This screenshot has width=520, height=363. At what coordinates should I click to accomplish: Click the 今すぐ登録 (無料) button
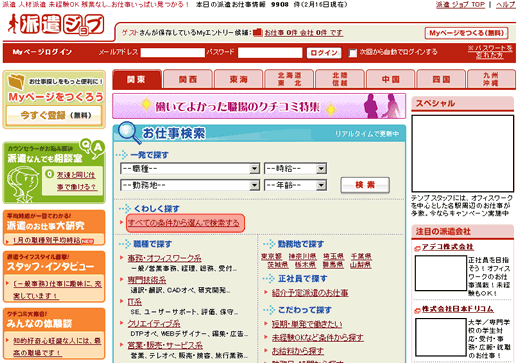tap(54, 116)
